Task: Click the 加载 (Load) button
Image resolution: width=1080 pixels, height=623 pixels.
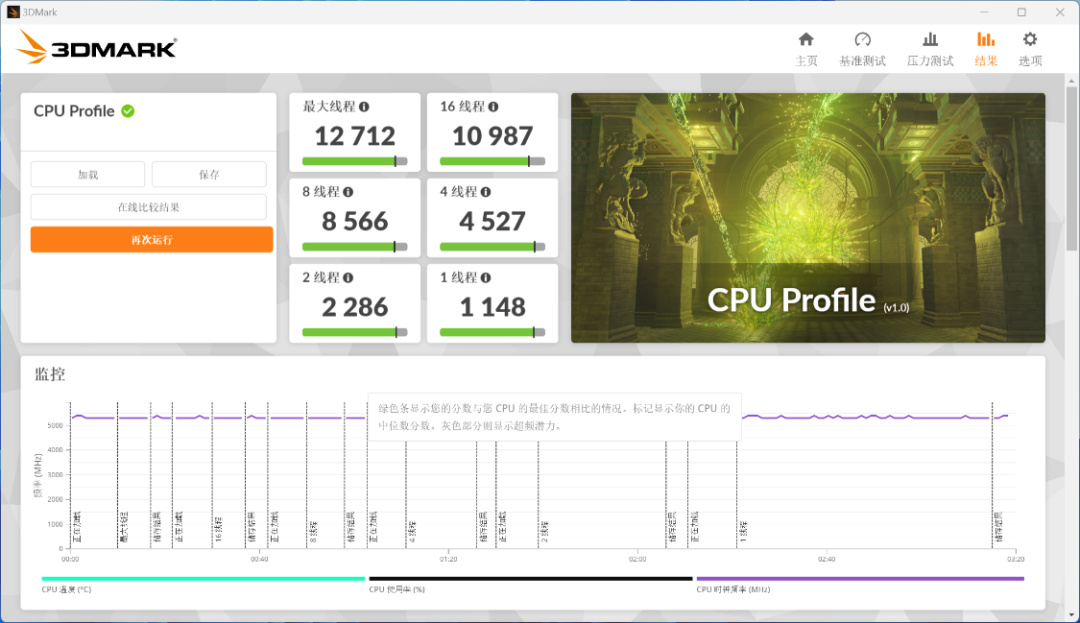Action: click(87, 174)
